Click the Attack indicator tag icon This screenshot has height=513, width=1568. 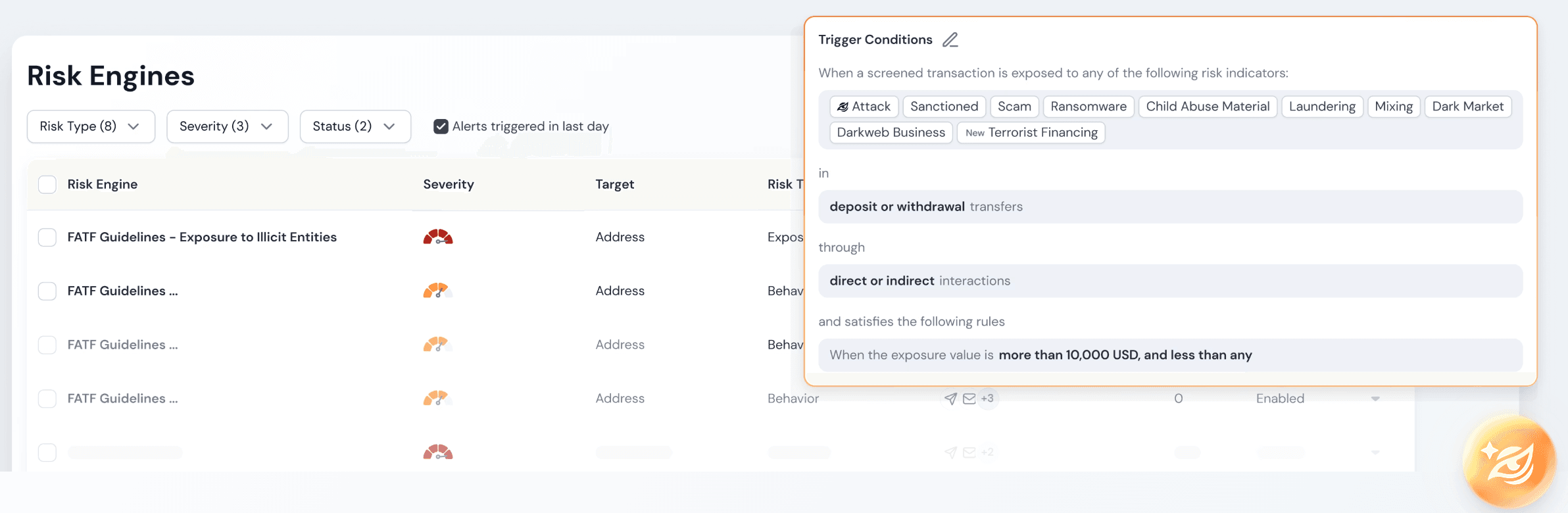tap(843, 107)
